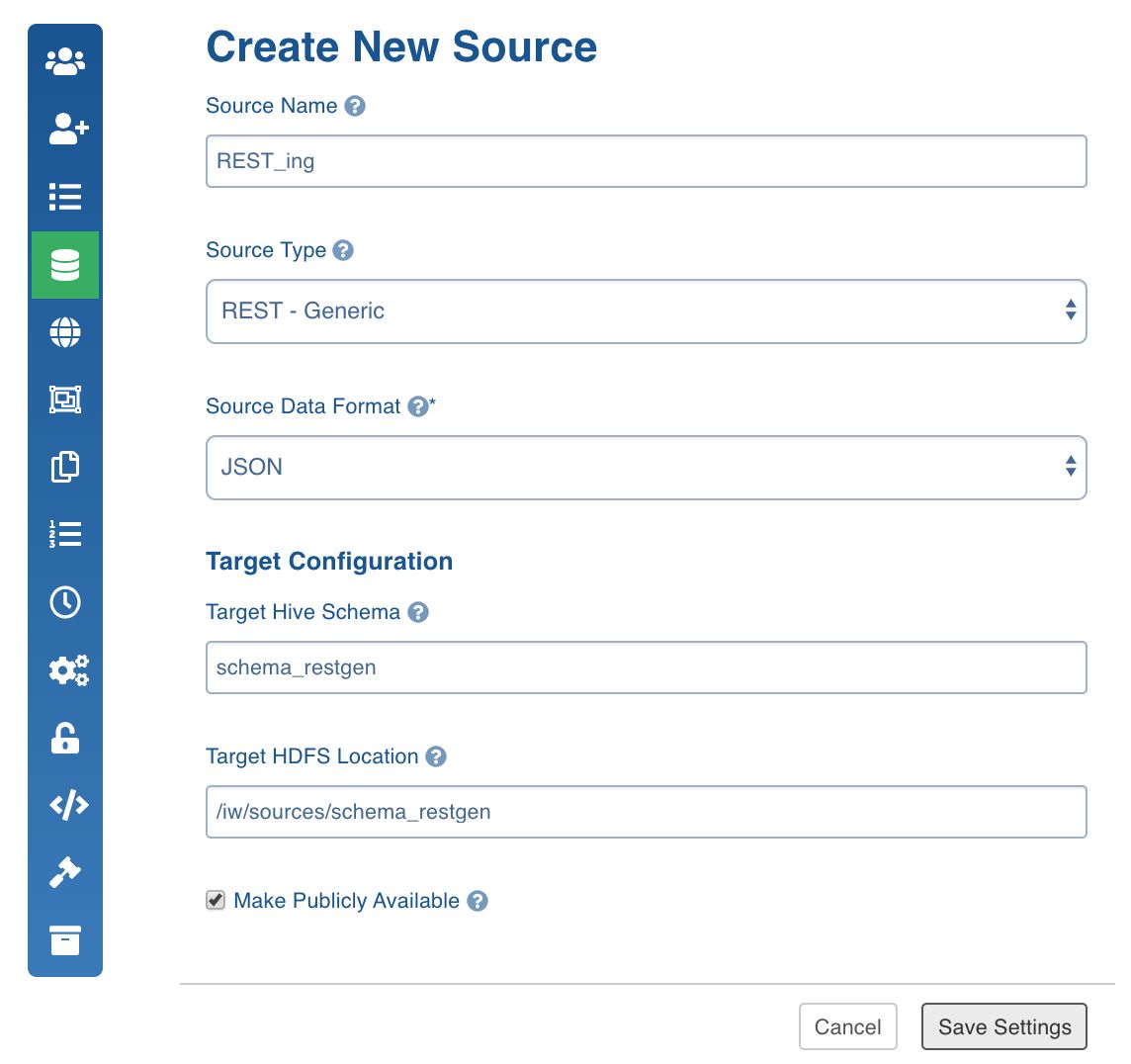The width and height of the screenshot is (1131, 1064).
Task: Click help icon beside Source Type
Action: 343,250
